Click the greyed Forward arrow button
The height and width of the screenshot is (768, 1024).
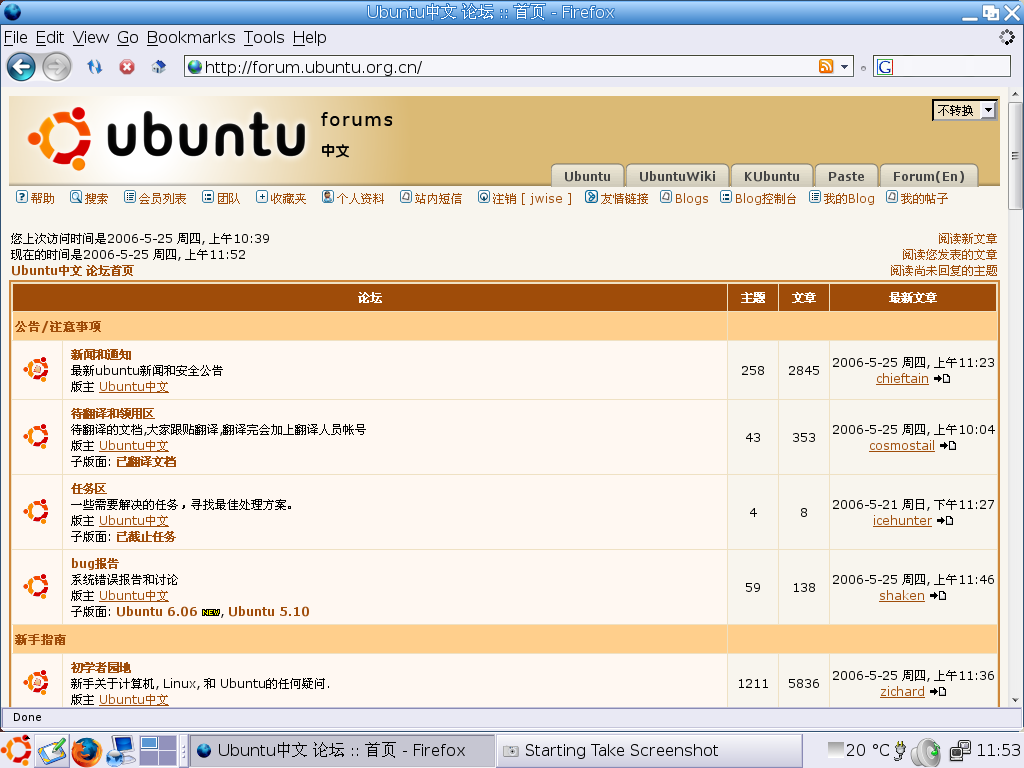[x=57, y=67]
